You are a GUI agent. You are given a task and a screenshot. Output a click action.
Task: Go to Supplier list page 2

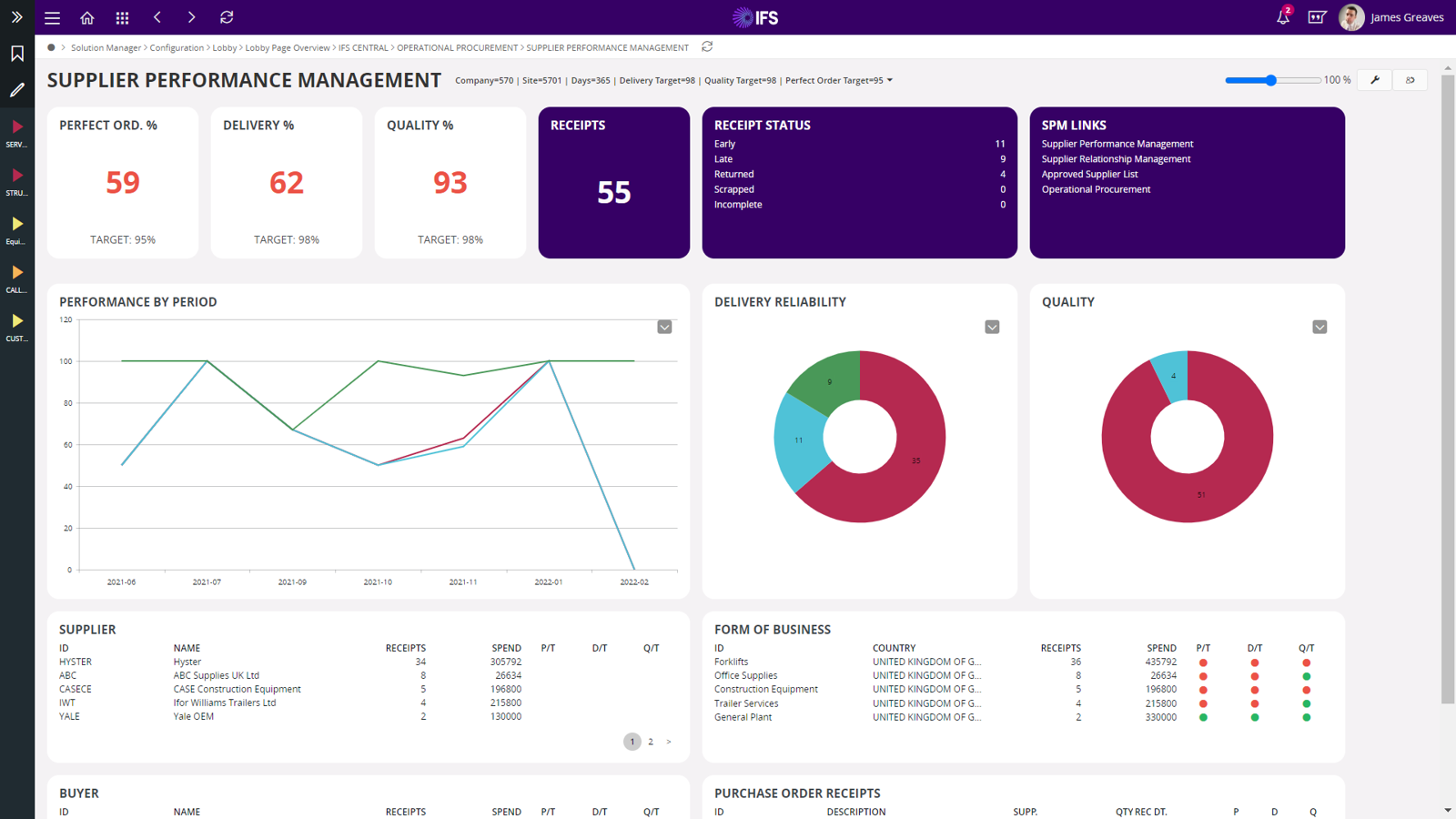[x=651, y=742]
